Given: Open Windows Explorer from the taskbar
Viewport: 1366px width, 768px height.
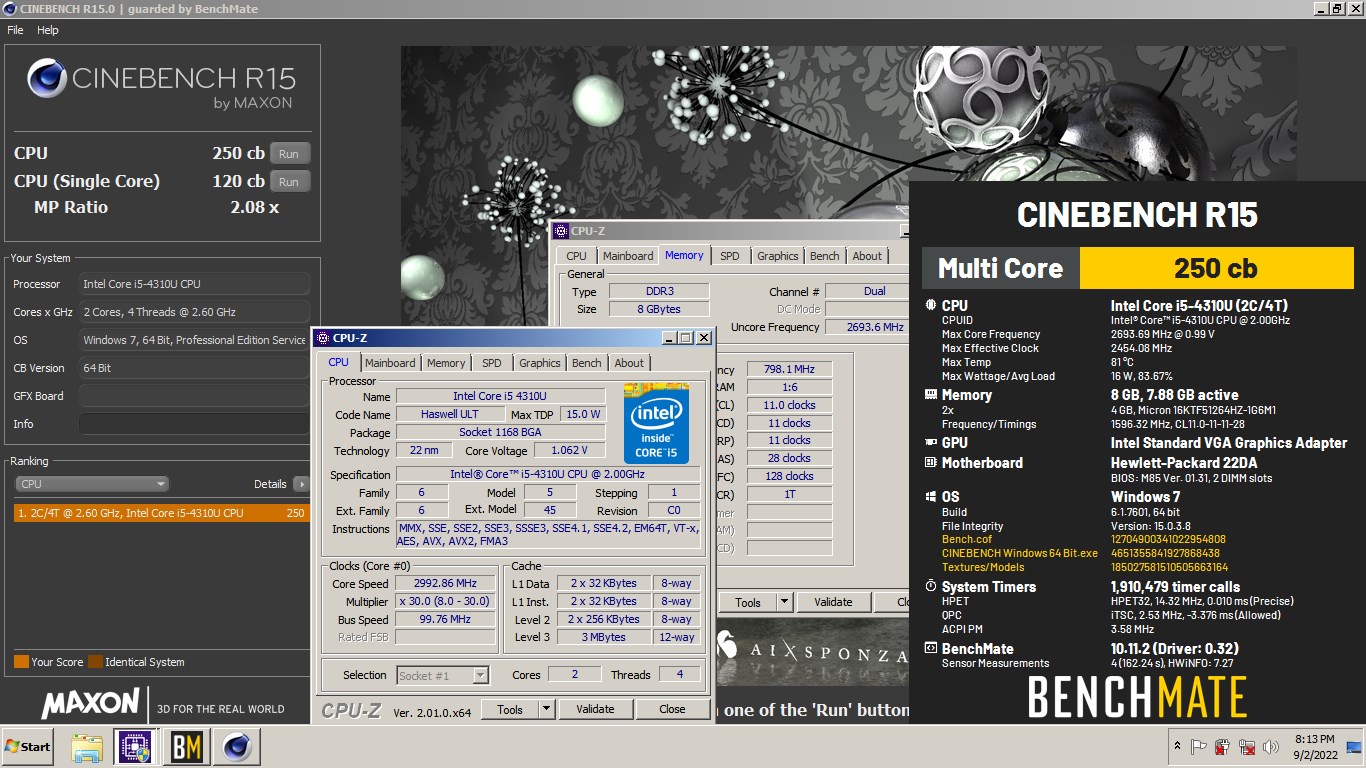Looking at the screenshot, I should (x=87, y=746).
